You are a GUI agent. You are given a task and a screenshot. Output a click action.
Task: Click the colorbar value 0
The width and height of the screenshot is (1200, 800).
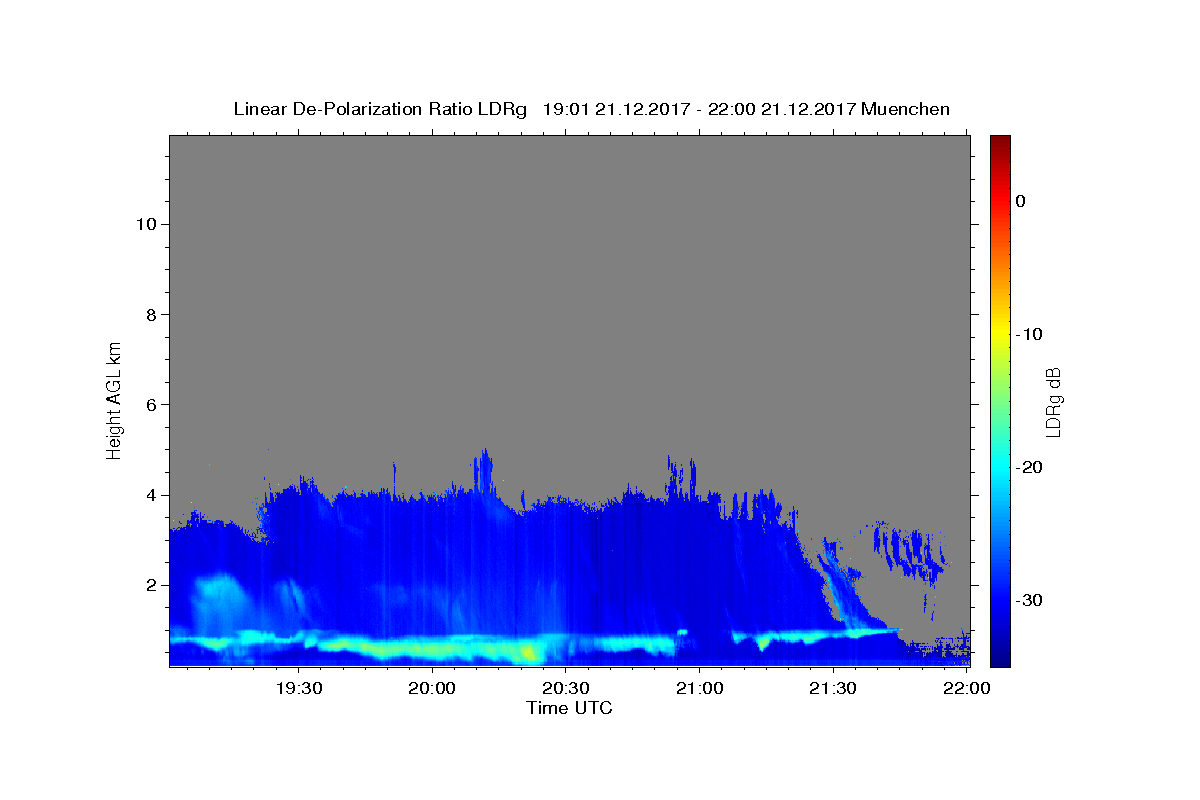(x=1020, y=201)
